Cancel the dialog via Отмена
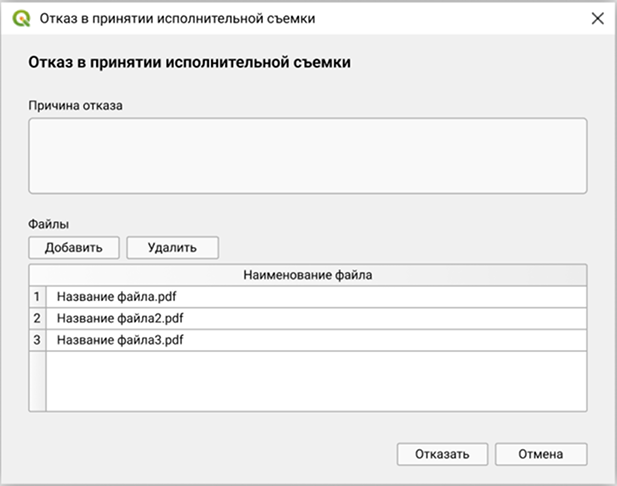The height and width of the screenshot is (486, 617). click(540, 454)
